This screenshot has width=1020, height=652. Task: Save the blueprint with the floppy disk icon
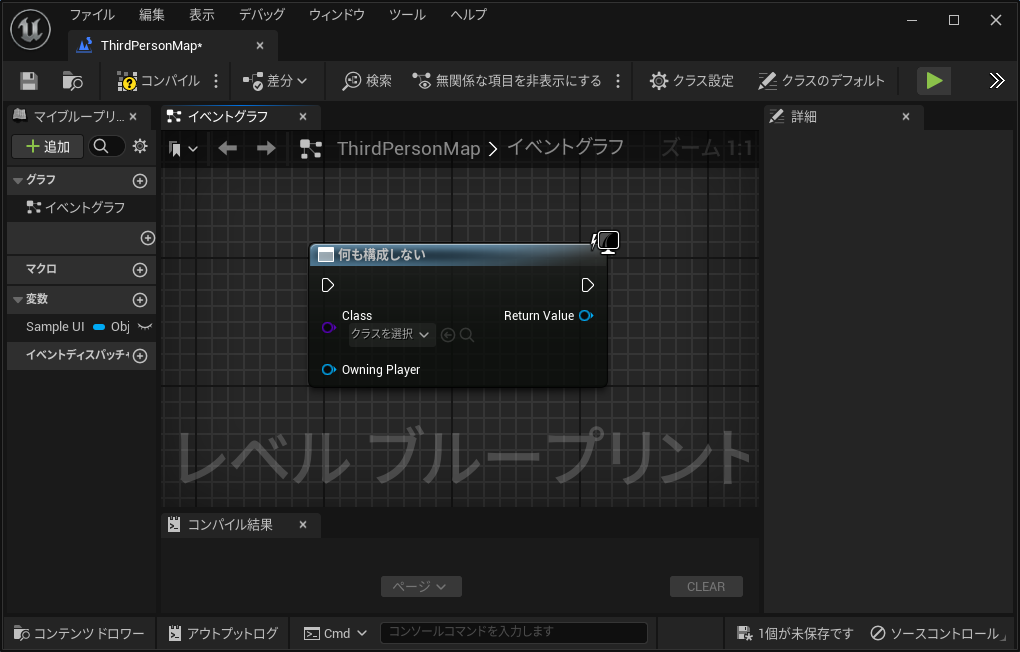click(x=29, y=81)
